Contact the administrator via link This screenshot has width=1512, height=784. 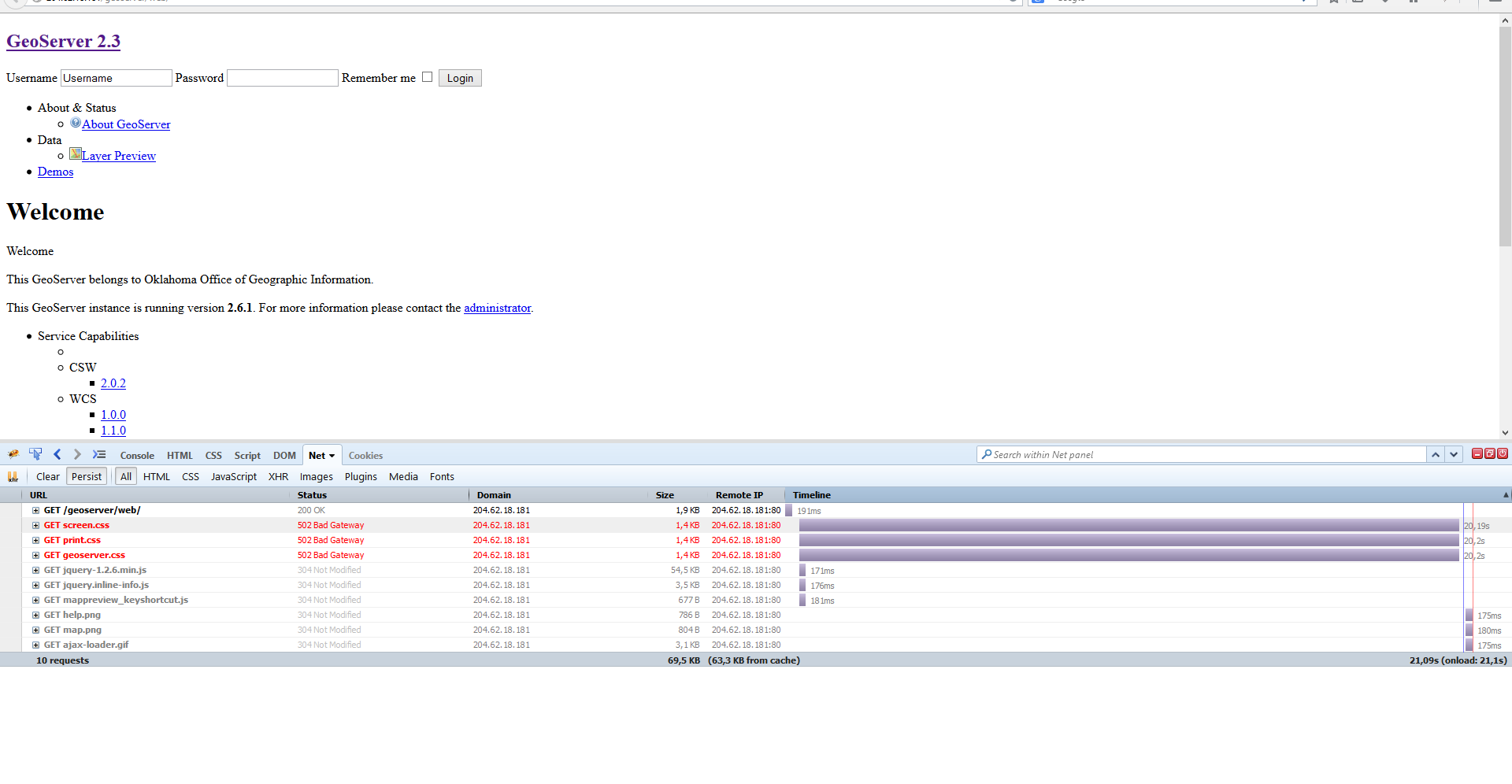pos(498,308)
